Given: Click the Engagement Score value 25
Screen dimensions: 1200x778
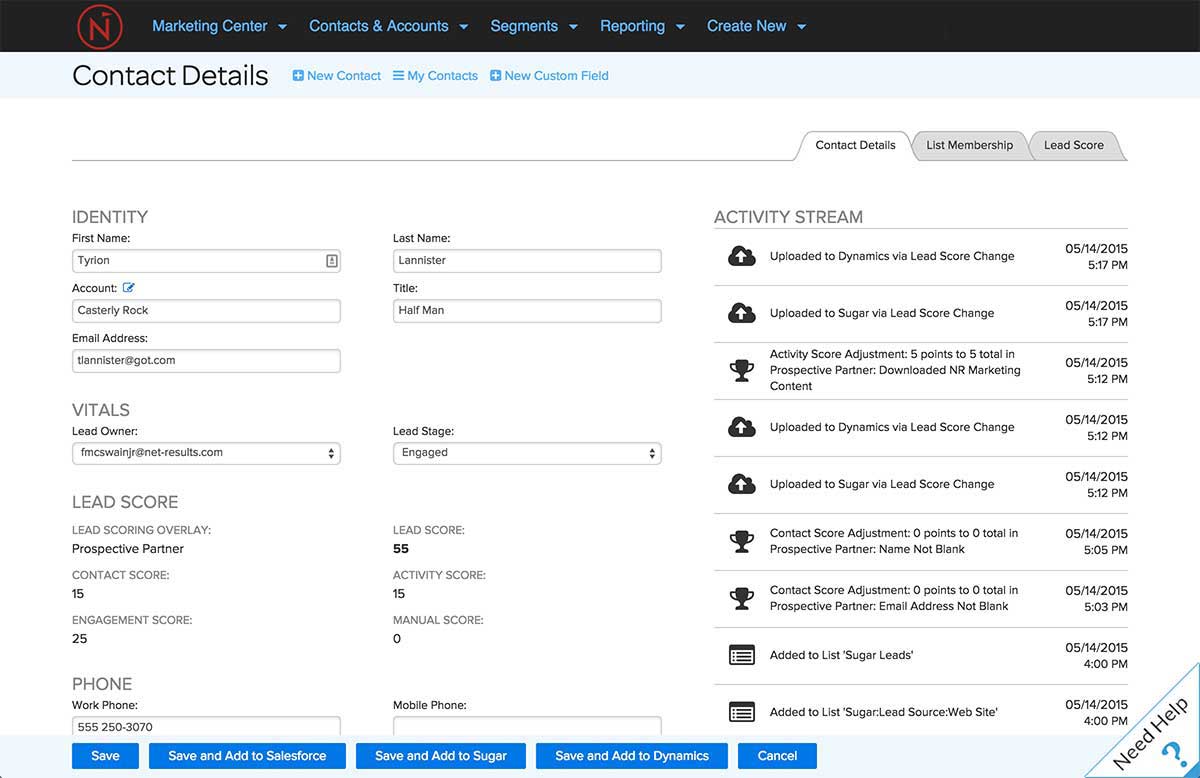Looking at the screenshot, I should point(80,639).
